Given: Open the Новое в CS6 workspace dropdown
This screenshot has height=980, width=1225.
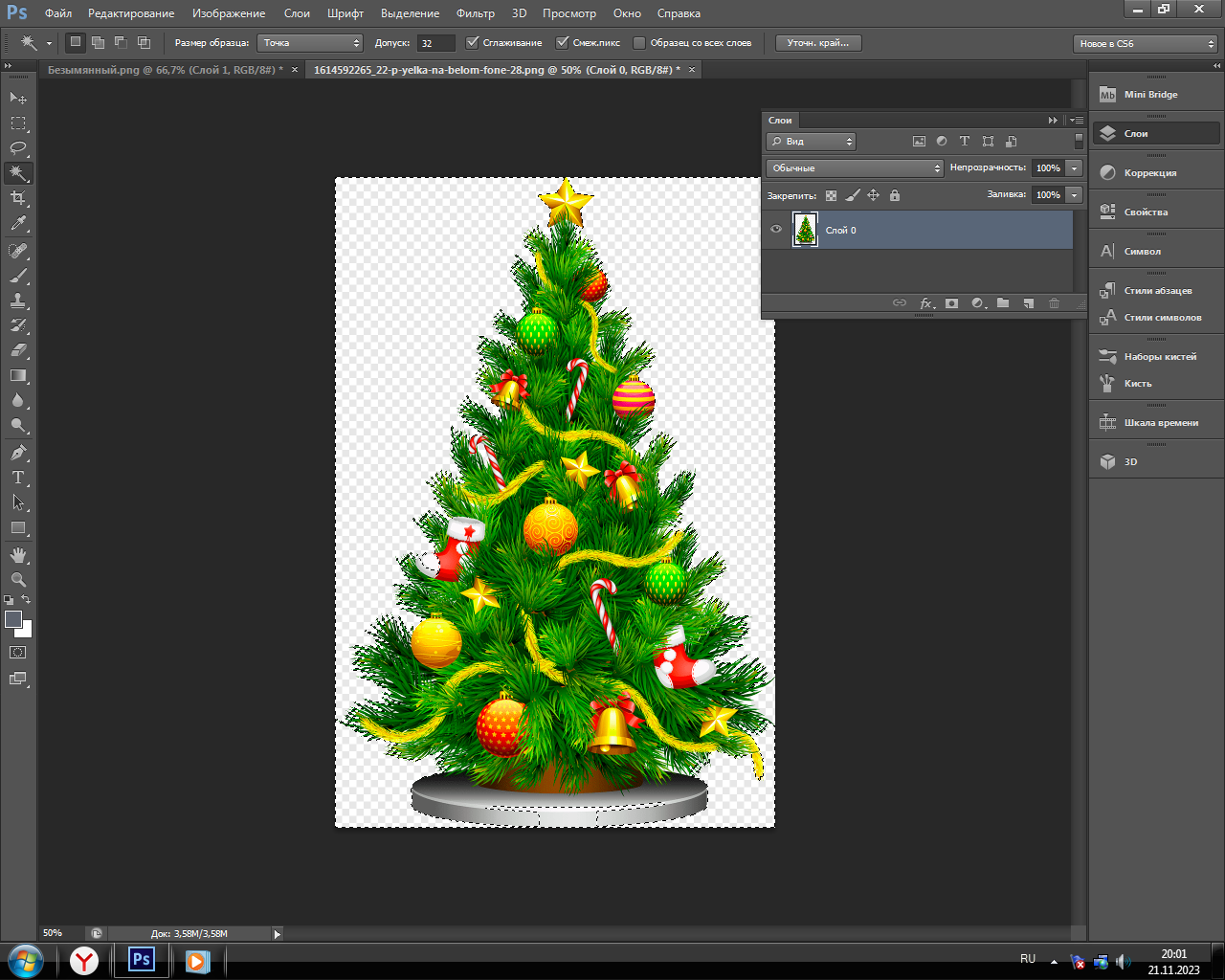Looking at the screenshot, I should 1145,44.
